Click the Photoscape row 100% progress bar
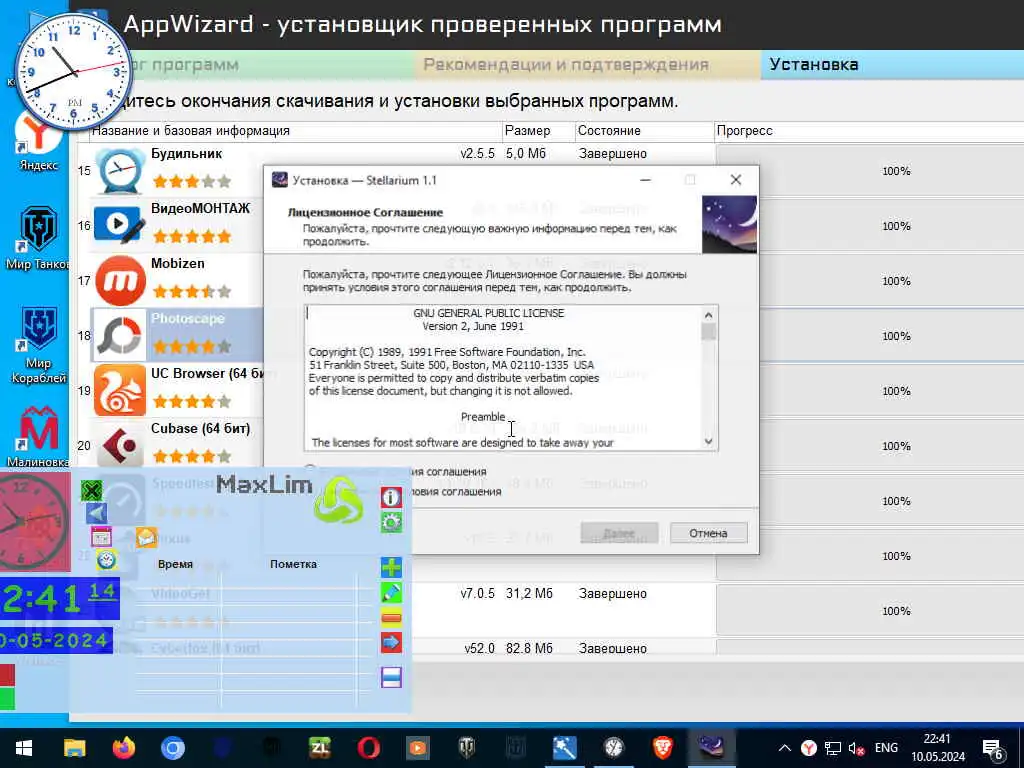Viewport: 1024px width, 768px height. pos(871,336)
